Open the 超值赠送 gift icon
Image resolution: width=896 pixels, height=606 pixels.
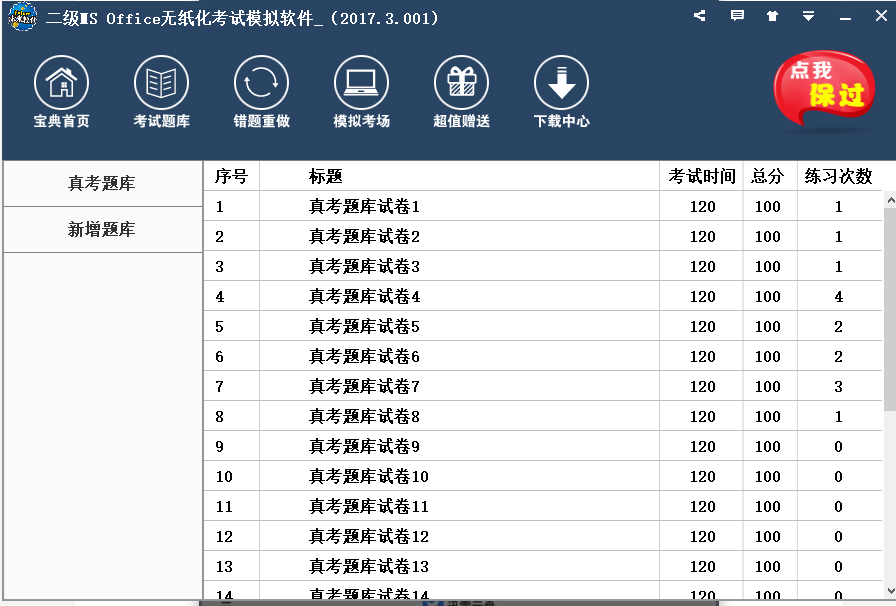(x=461, y=82)
